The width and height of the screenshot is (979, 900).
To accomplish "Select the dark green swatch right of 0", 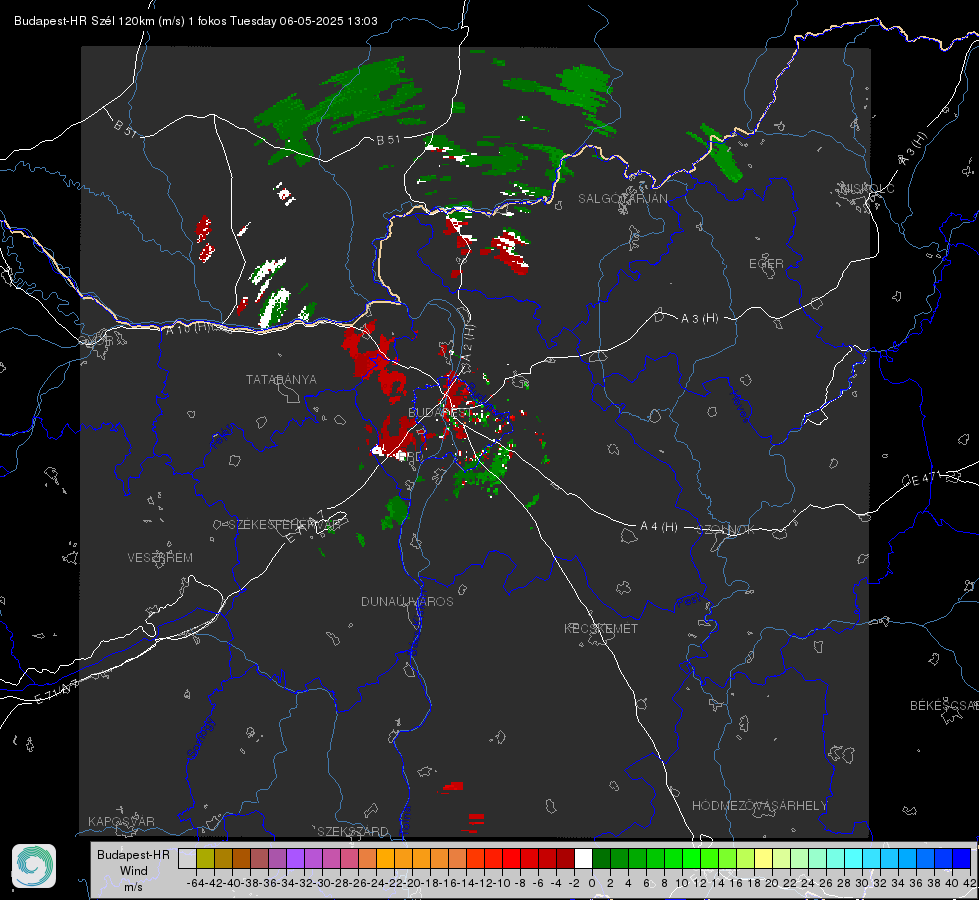I will coord(601,858).
